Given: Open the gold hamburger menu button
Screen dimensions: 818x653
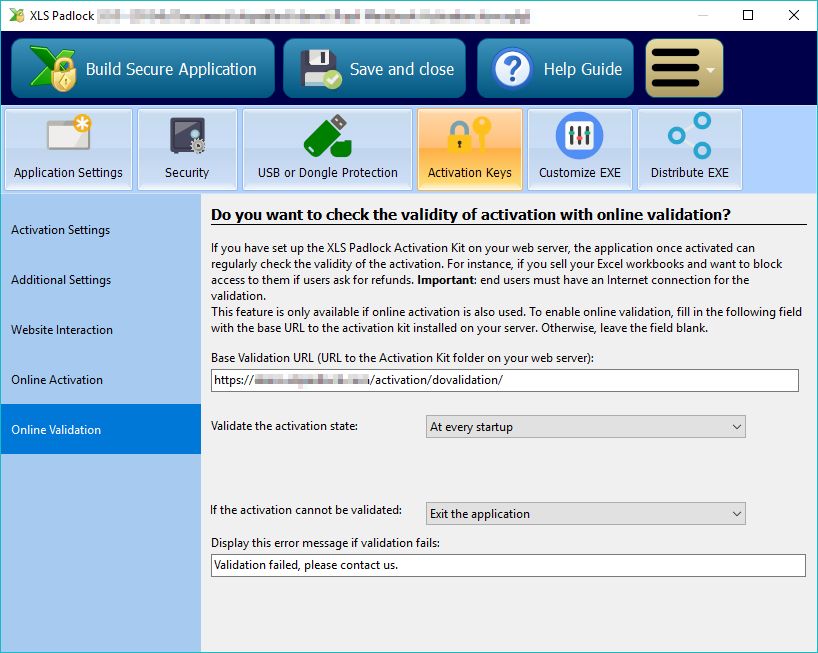Looking at the screenshot, I should coord(684,68).
